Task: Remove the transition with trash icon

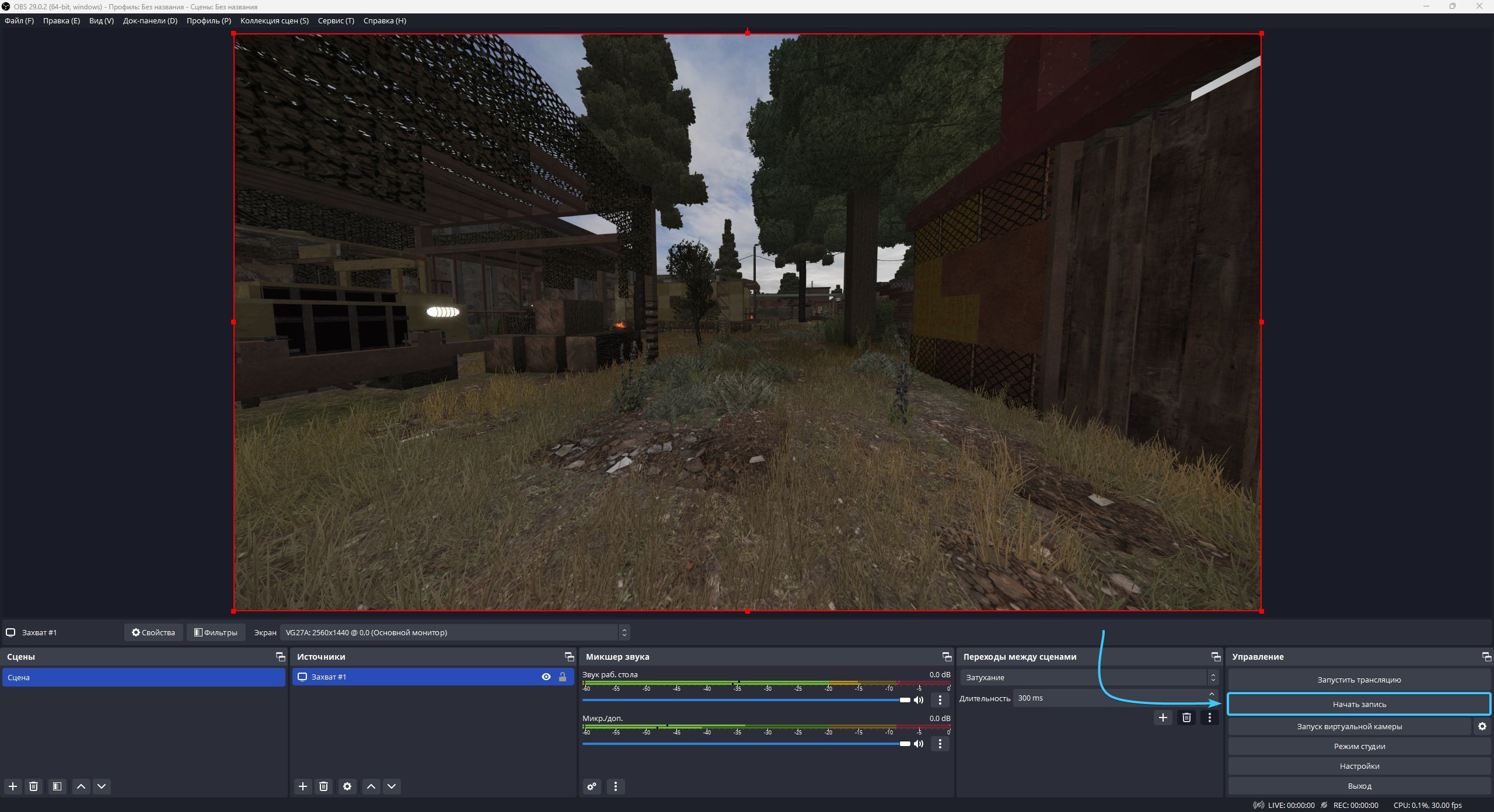Action: coord(1186,717)
